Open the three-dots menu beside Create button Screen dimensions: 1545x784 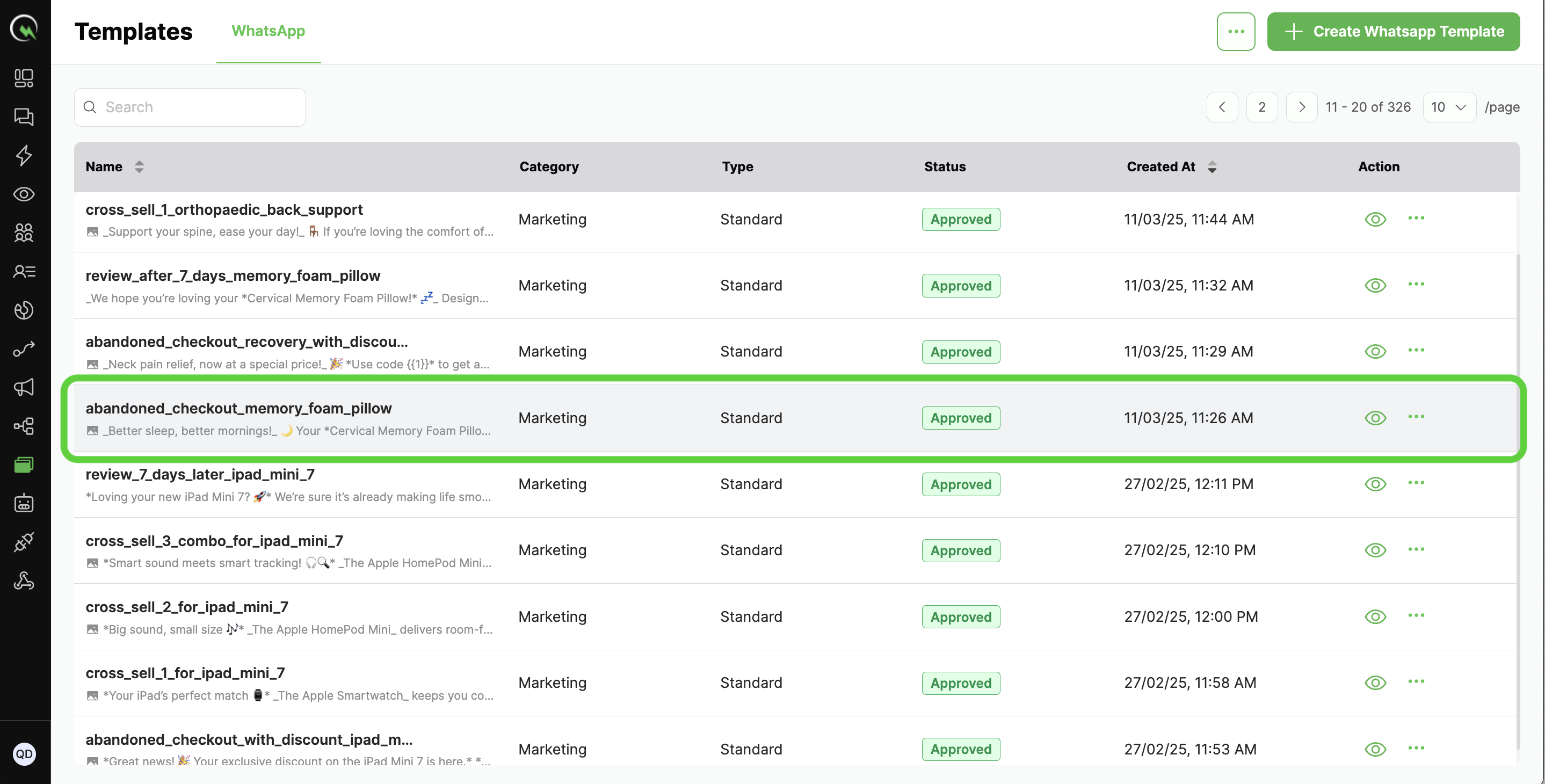(1236, 32)
